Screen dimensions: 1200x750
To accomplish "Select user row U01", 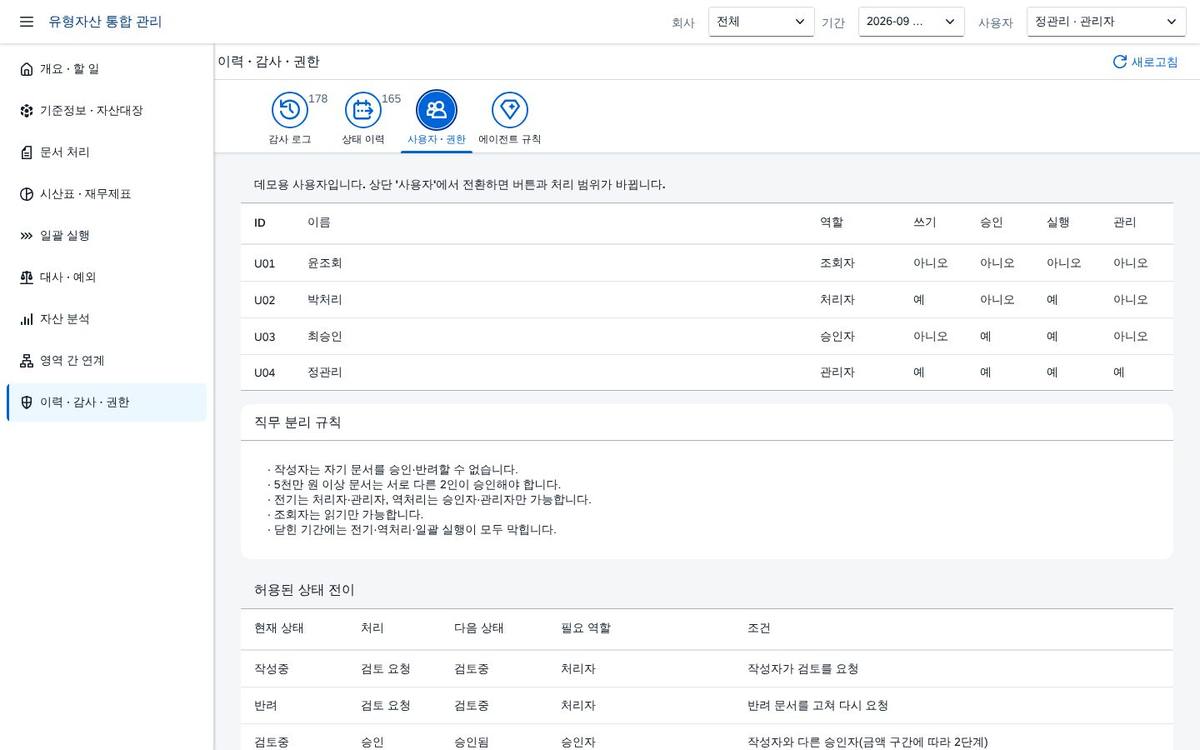I will click(x=707, y=263).
